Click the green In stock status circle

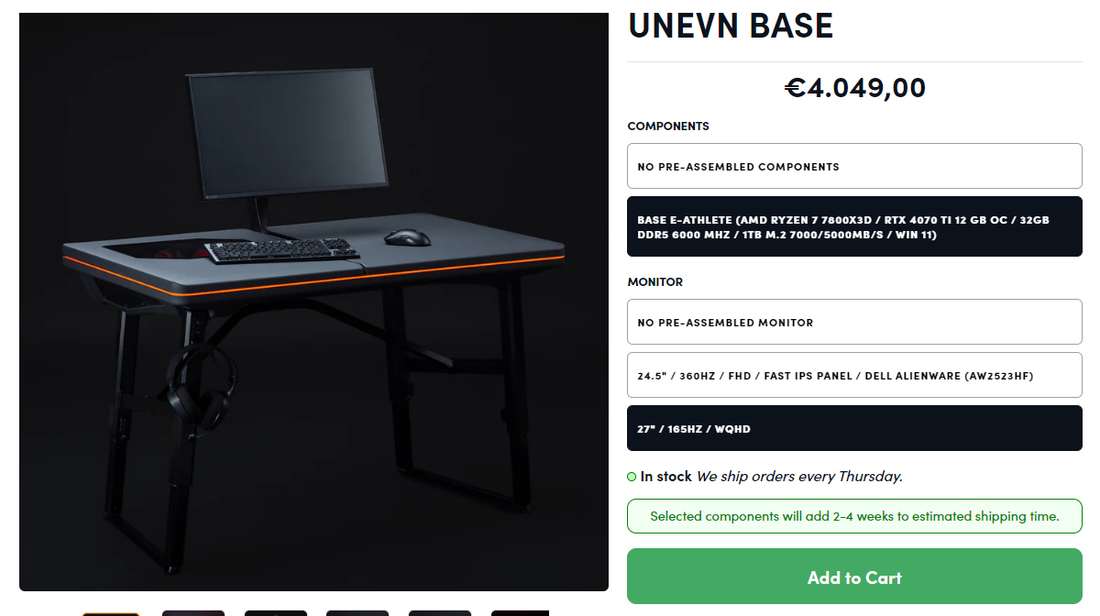pyautogui.click(x=631, y=477)
